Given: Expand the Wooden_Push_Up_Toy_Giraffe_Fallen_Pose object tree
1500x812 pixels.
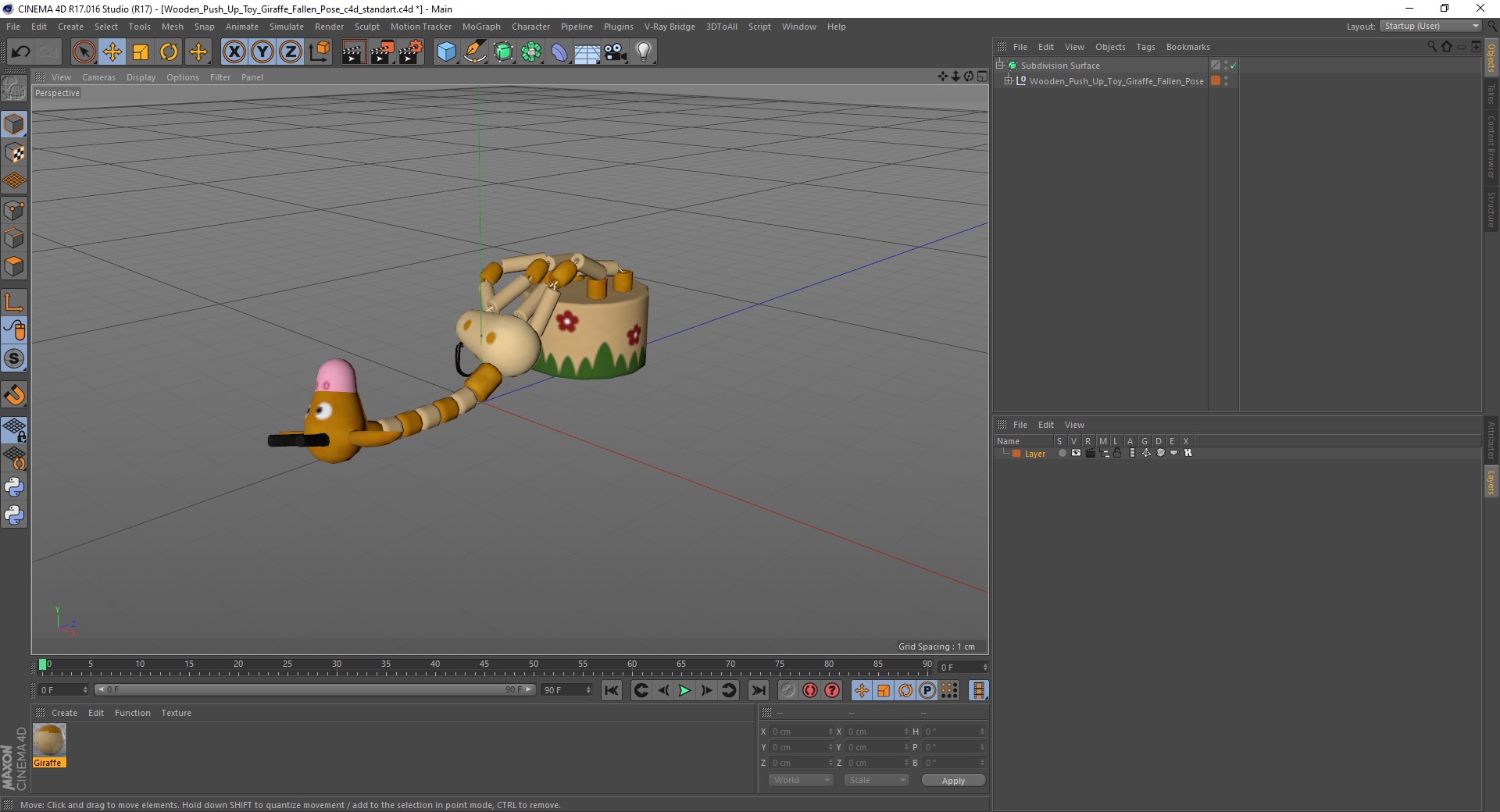Looking at the screenshot, I should coord(1009,80).
